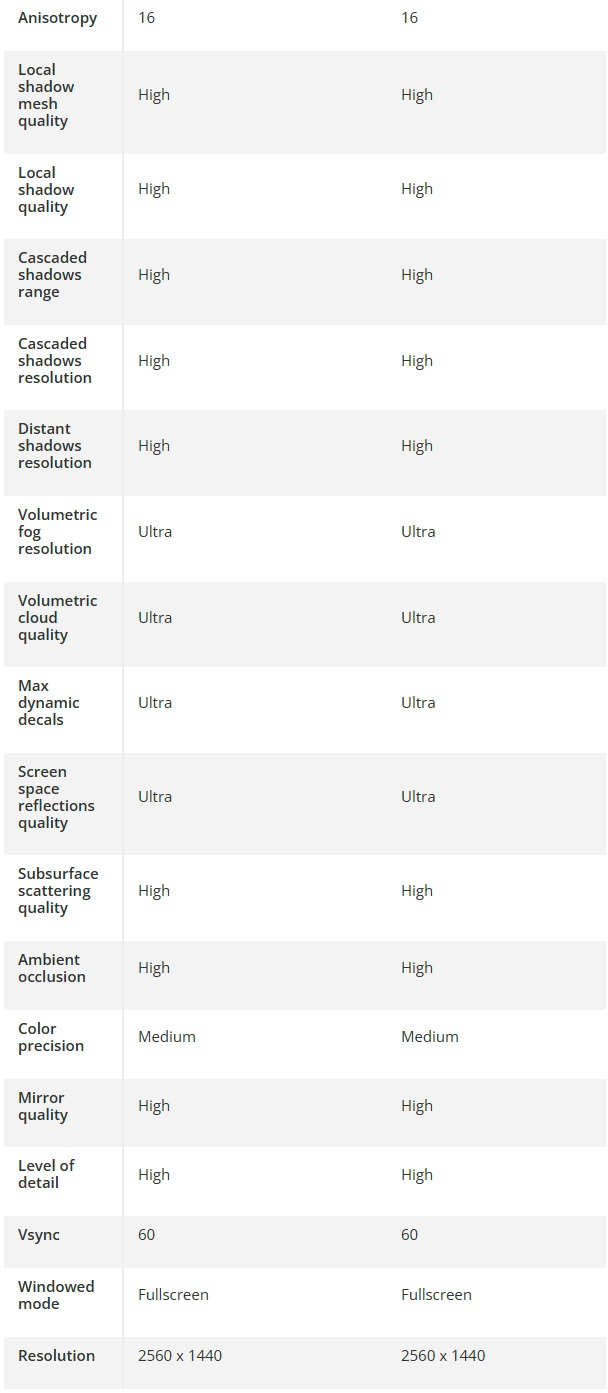The height and width of the screenshot is (1393, 608).
Task: Select the Volumetric cloud quality label
Action: pos(57,618)
